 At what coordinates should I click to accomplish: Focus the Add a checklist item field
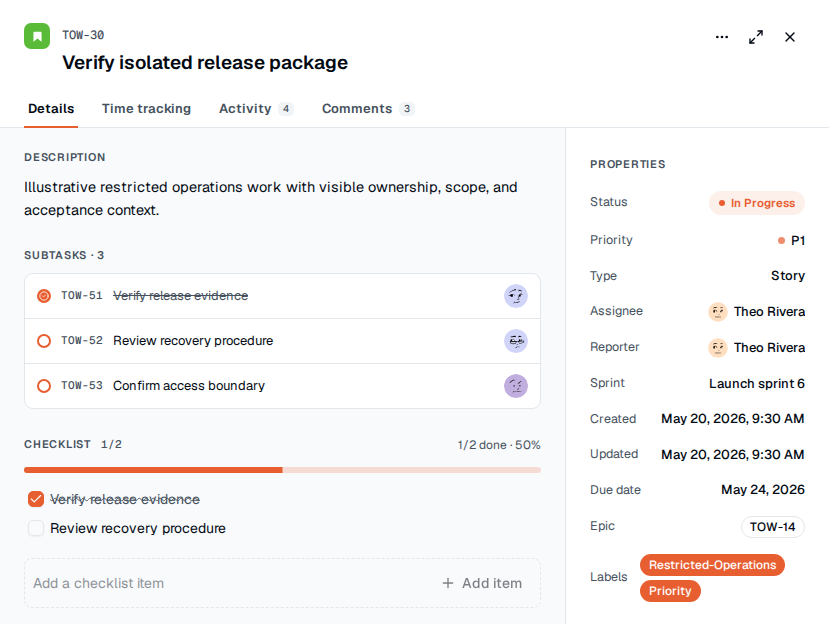[227, 583]
